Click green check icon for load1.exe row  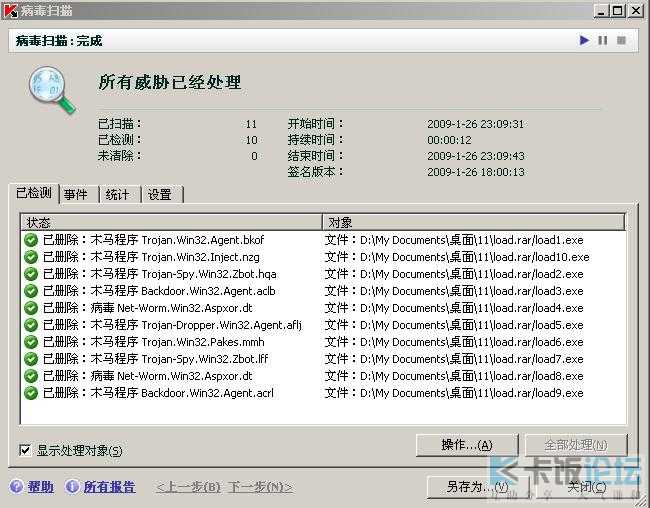[31, 240]
